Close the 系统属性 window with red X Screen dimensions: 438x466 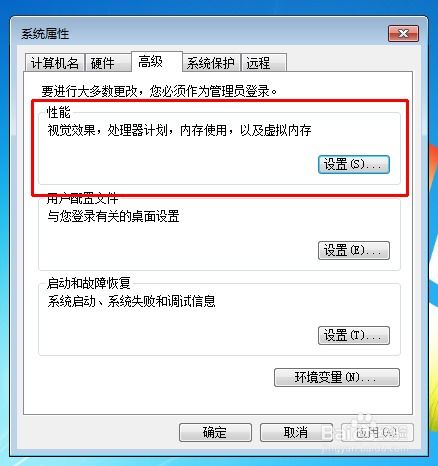tap(403, 34)
